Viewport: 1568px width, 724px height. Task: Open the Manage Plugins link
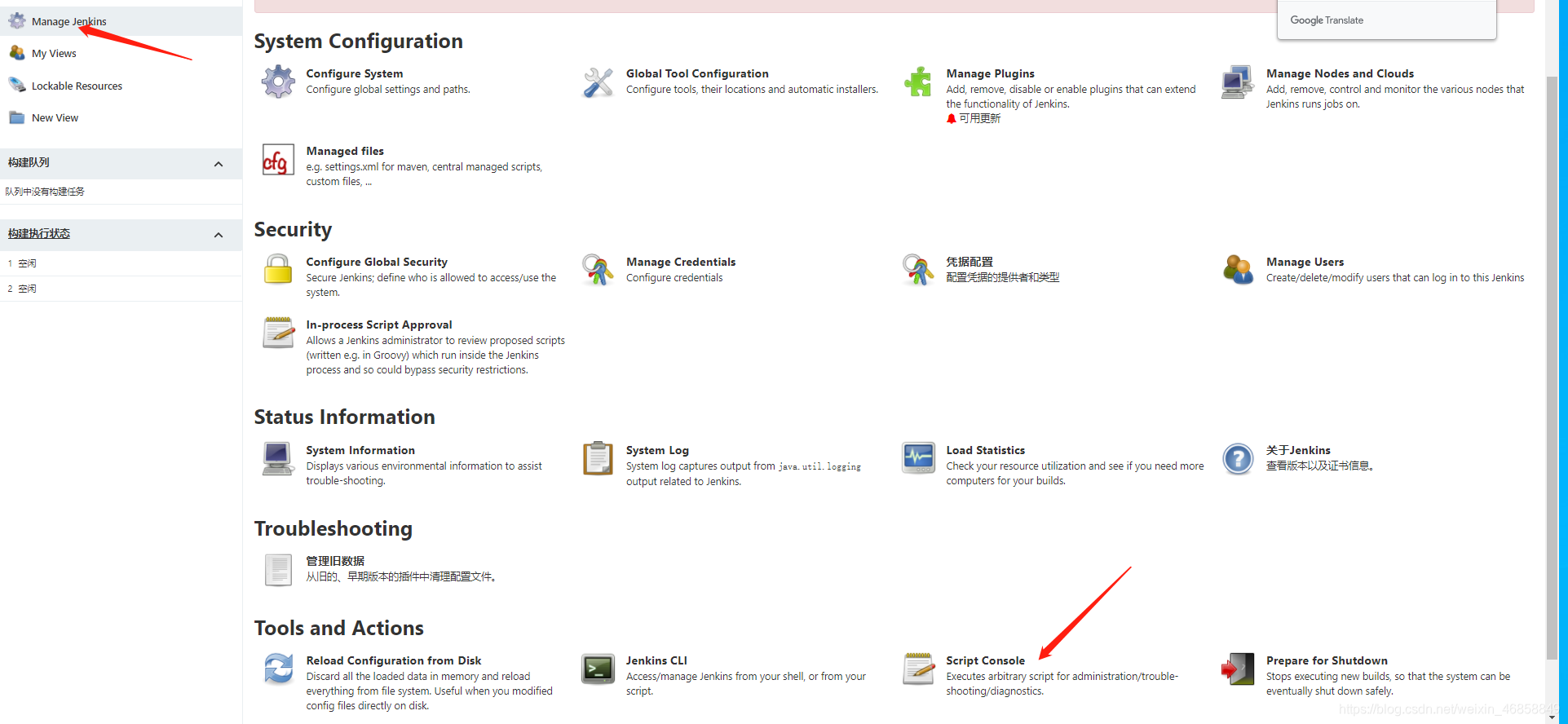[x=990, y=73]
